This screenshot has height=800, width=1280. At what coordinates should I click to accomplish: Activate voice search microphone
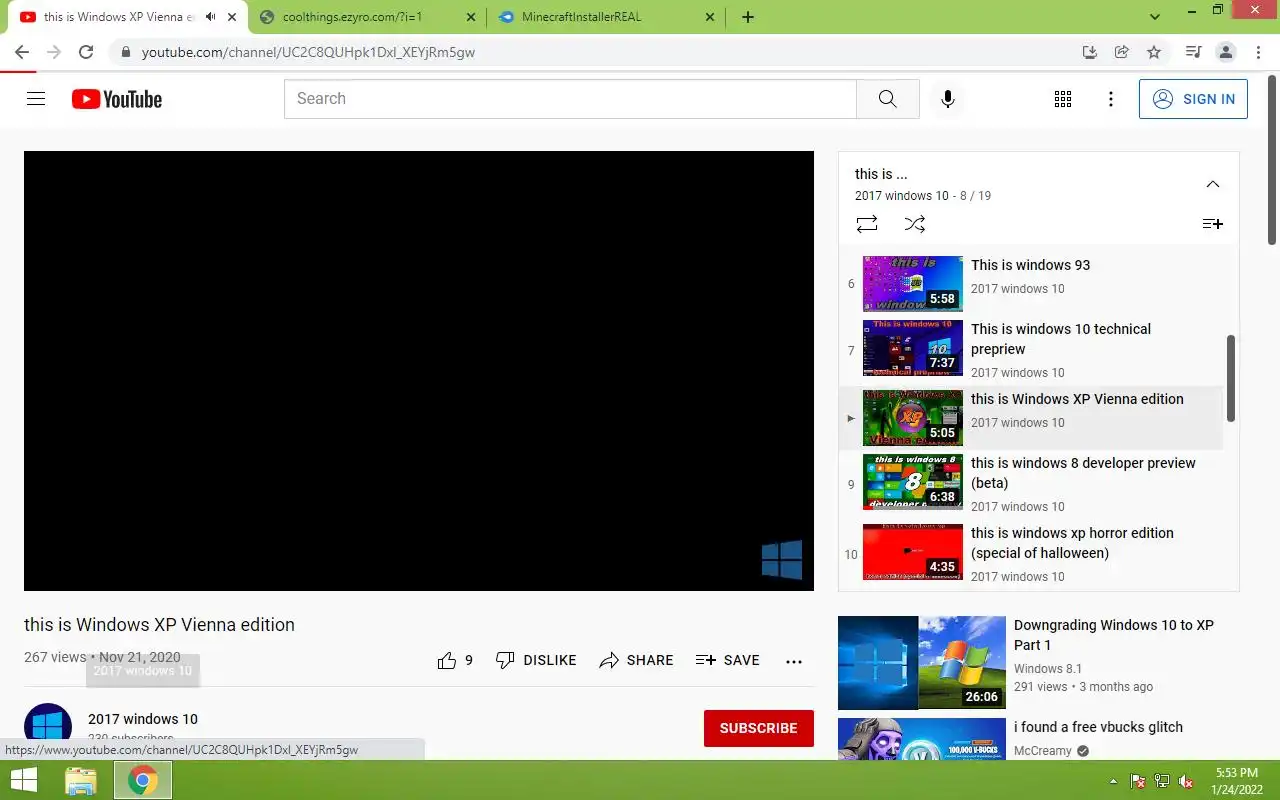pos(948,99)
